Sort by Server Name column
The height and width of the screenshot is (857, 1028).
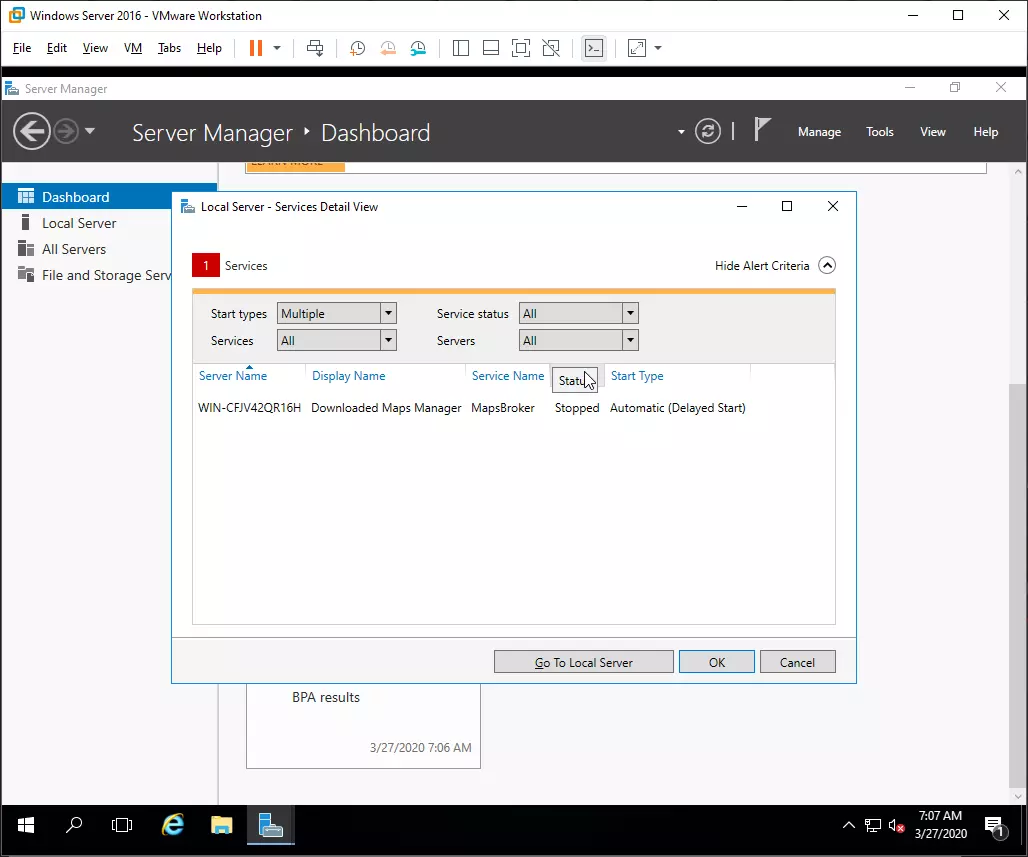click(233, 376)
